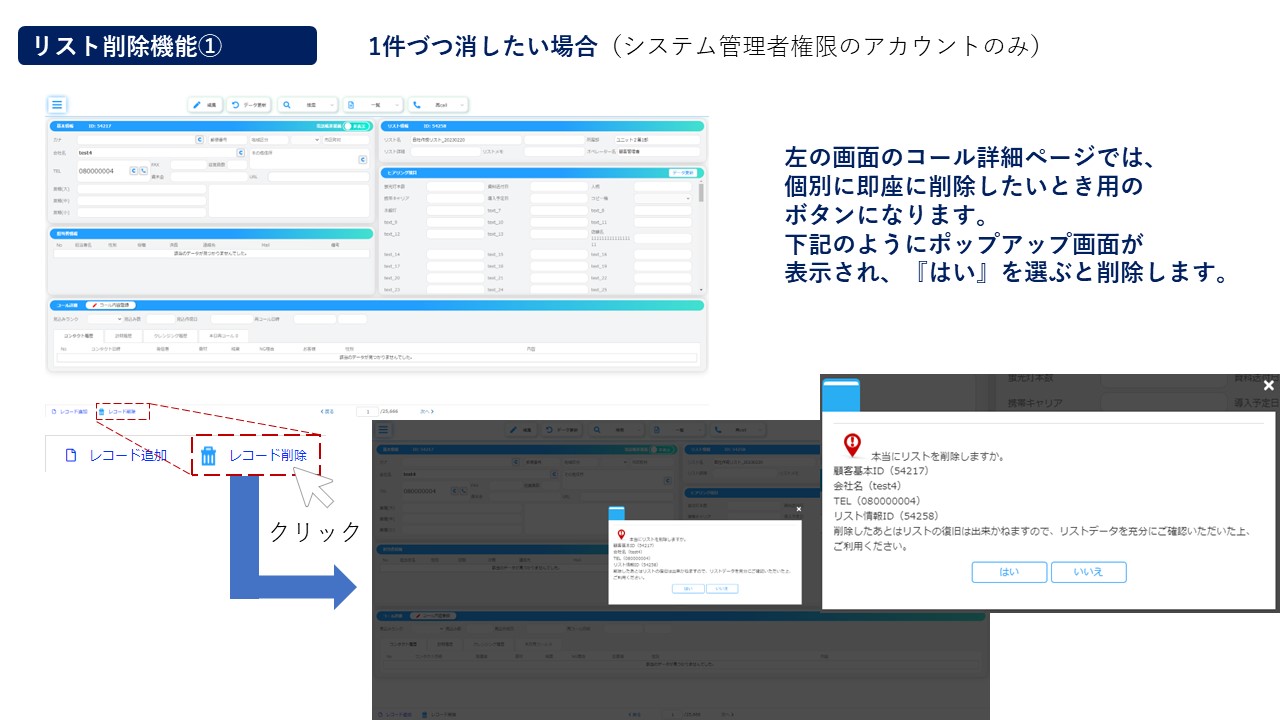Select 本日再コール tab in top screenshot
The width and height of the screenshot is (1280, 720).
(224, 336)
